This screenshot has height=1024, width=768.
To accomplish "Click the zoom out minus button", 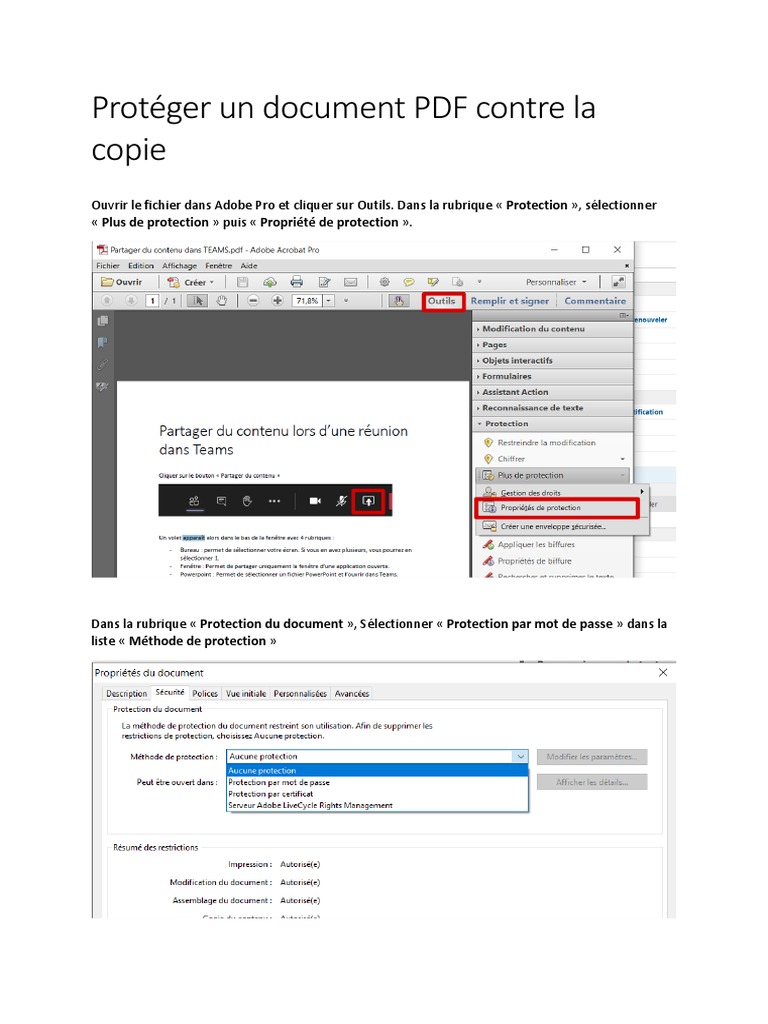I will 253,300.
